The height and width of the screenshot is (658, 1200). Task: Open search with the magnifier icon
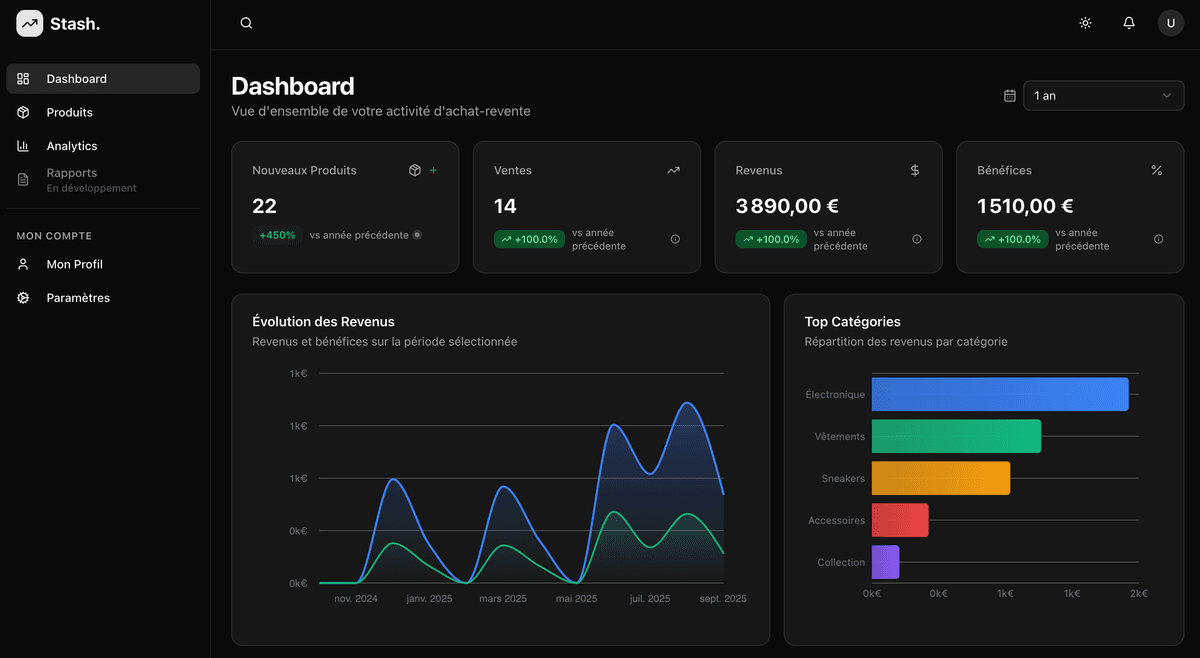pyautogui.click(x=246, y=23)
